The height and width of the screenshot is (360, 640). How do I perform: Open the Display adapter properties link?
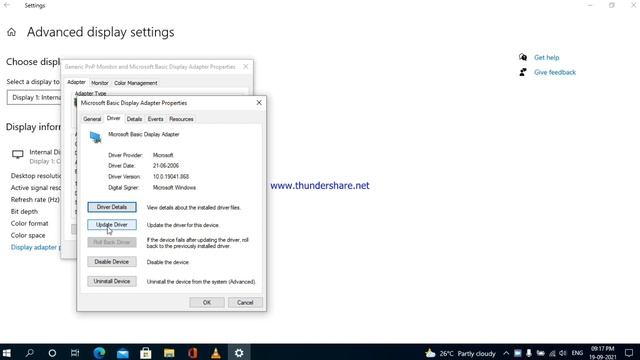tap(36, 247)
